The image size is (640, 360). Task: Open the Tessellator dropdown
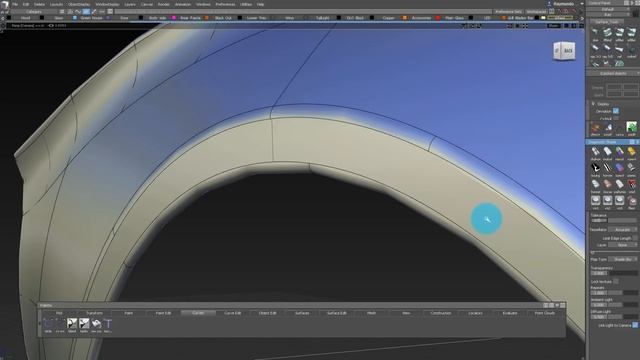pyautogui.click(x=622, y=230)
